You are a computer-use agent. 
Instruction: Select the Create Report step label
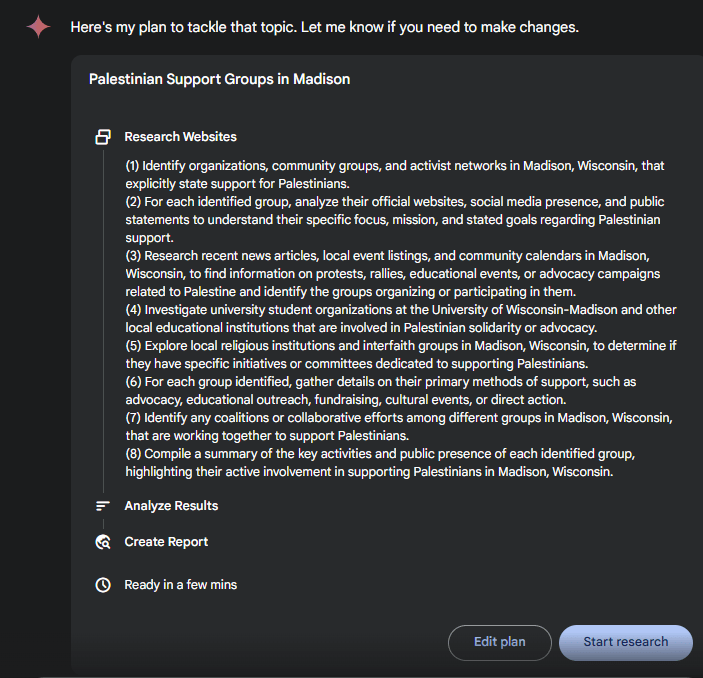(x=166, y=542)
